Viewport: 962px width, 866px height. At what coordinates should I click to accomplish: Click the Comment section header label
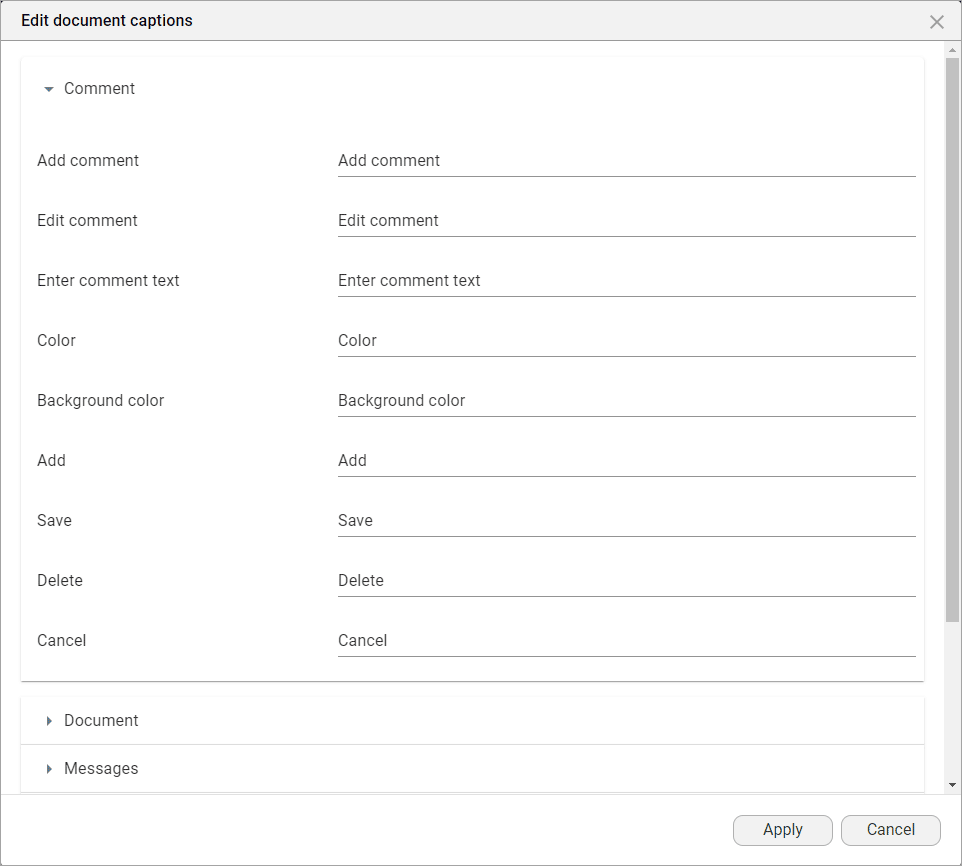click(99, 89)
